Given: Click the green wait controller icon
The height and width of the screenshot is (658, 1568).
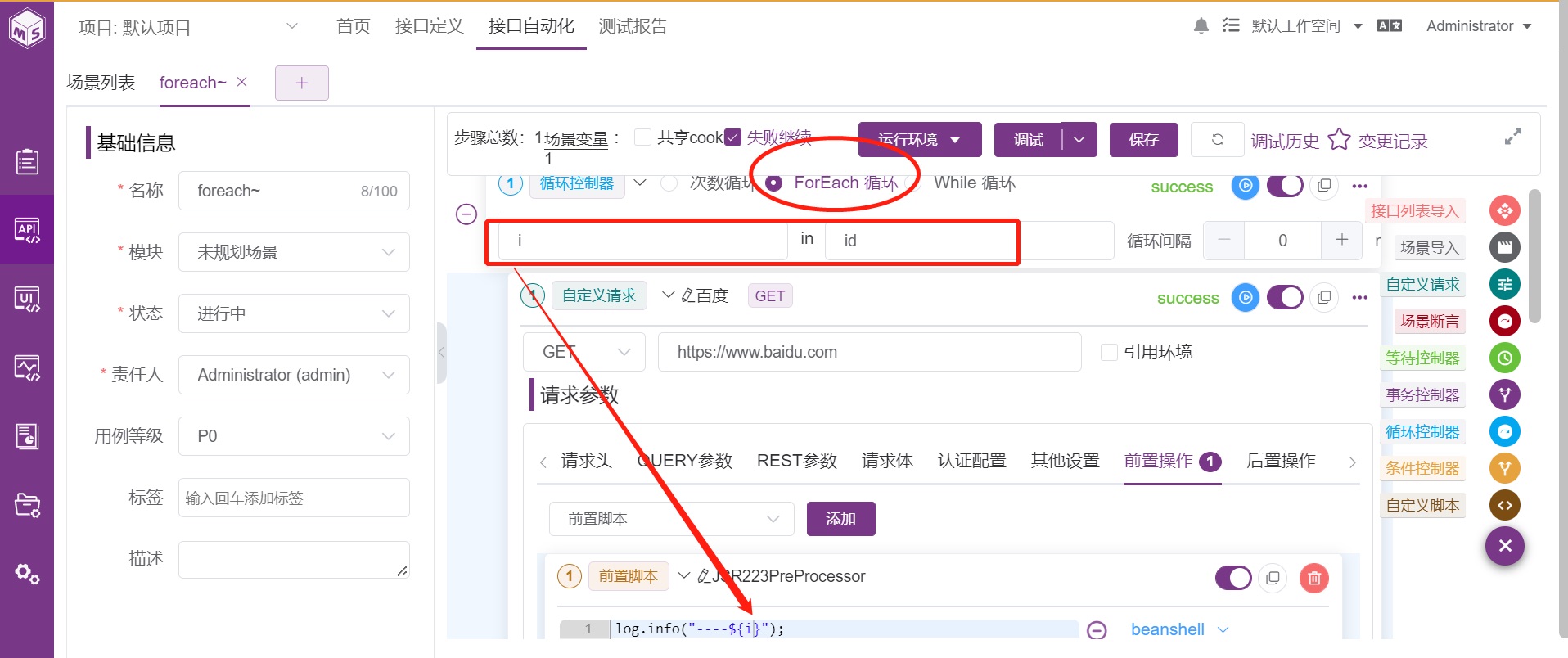Looking at the screenshot, I should click(1505, 358).
